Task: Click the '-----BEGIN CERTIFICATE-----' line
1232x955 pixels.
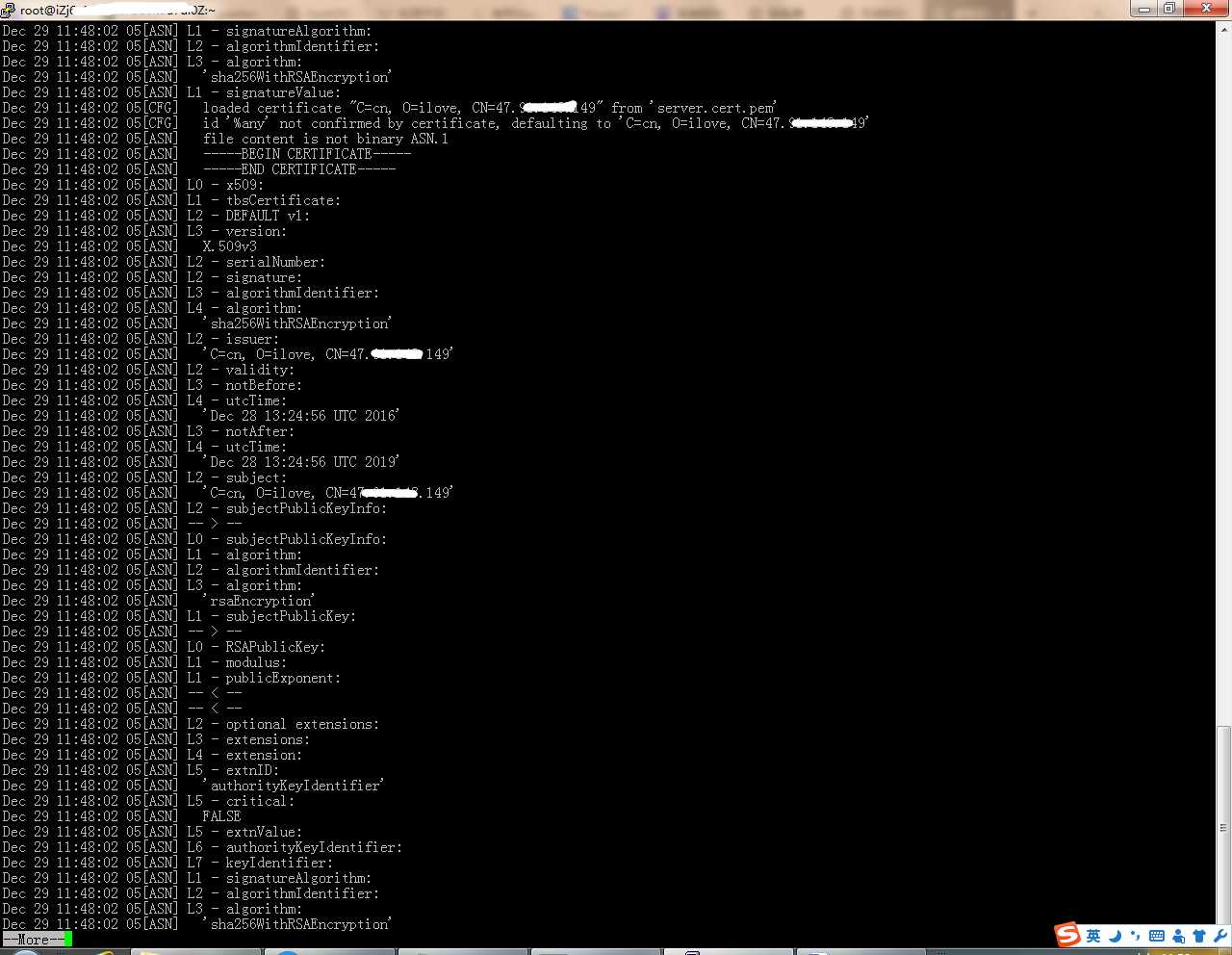Action: coord(307,154)
